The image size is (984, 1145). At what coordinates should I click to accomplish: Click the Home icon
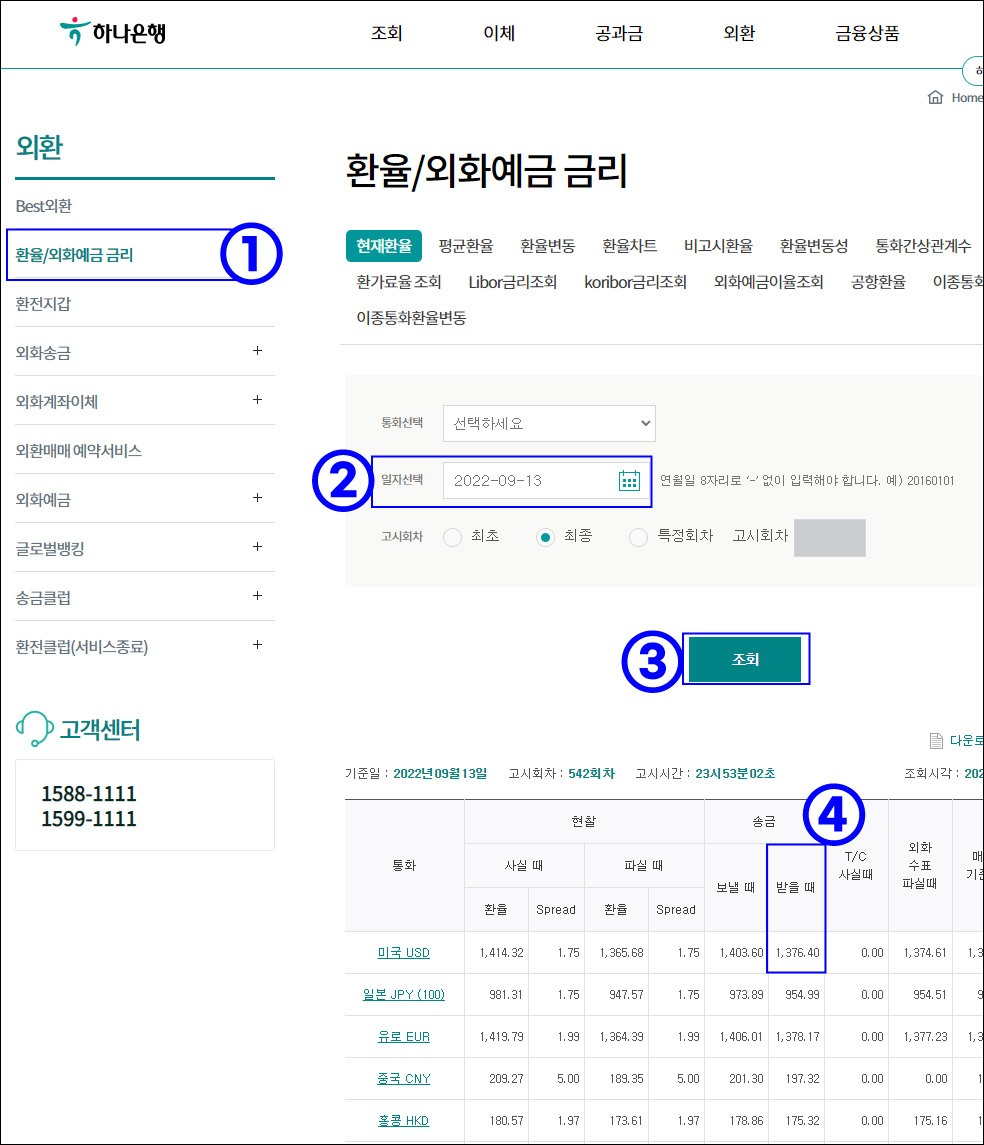(x=936, y=97)
